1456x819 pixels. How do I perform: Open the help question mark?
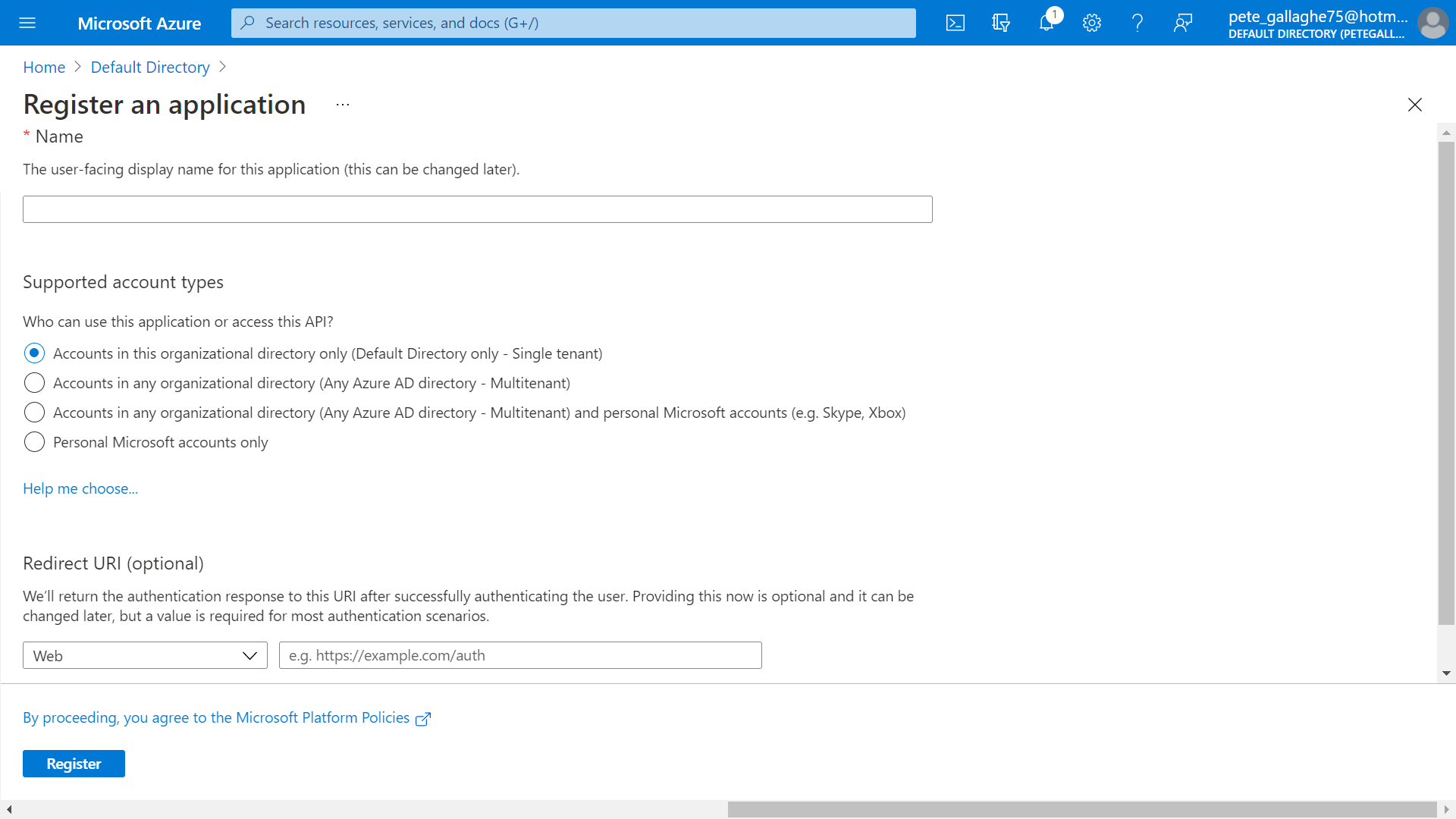[x=1137, y=23]
